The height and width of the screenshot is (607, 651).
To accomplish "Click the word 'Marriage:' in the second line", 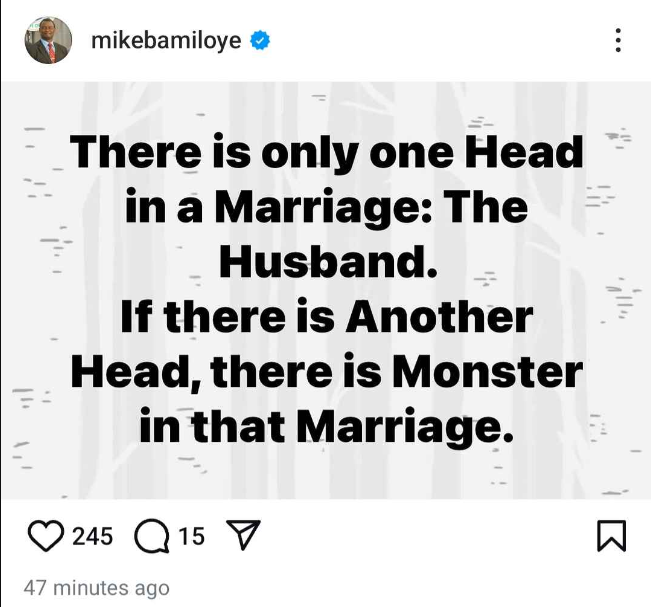I will click(324, 208).
